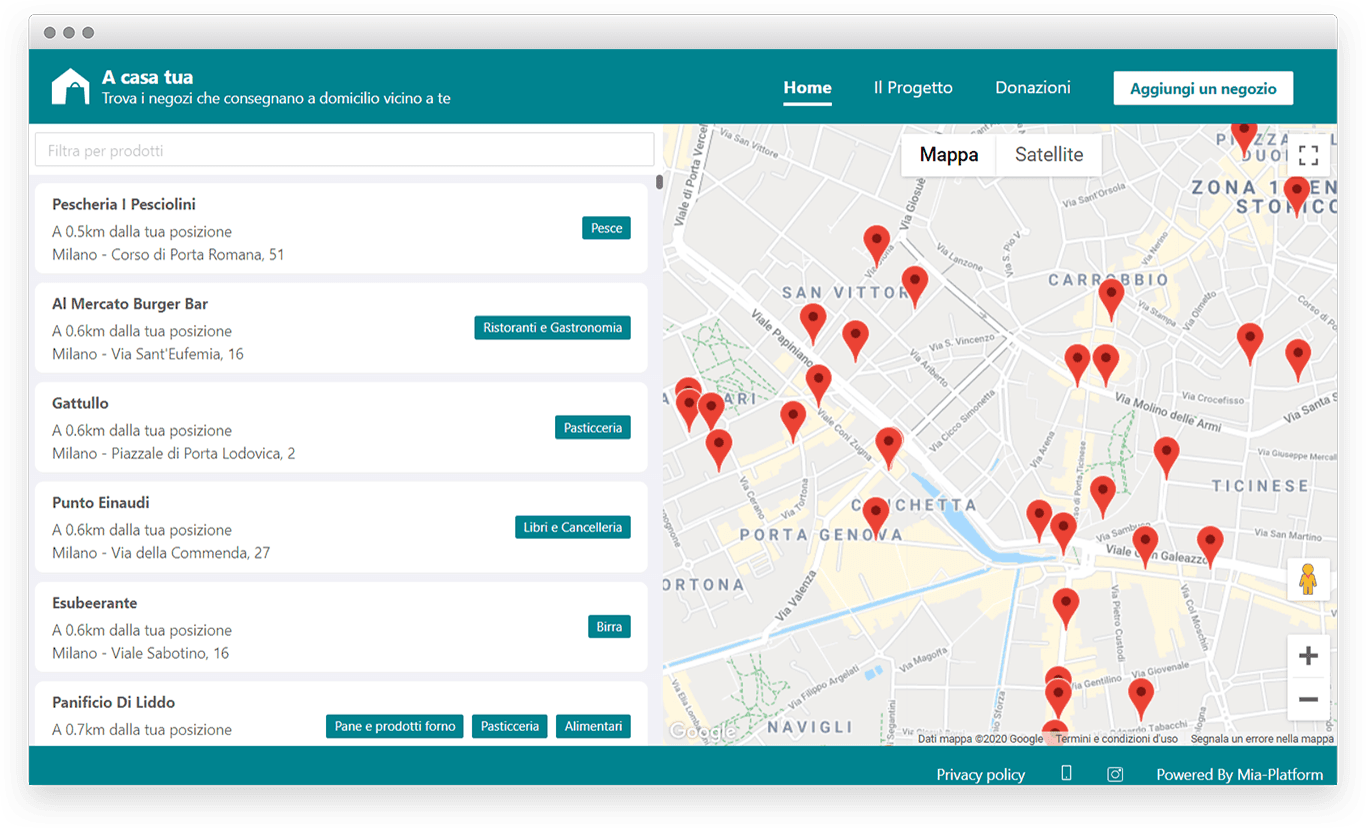Click address Milano - Viale Sabotino, 16
This screenshot has width=1366, height=828.
coord(141,653)
